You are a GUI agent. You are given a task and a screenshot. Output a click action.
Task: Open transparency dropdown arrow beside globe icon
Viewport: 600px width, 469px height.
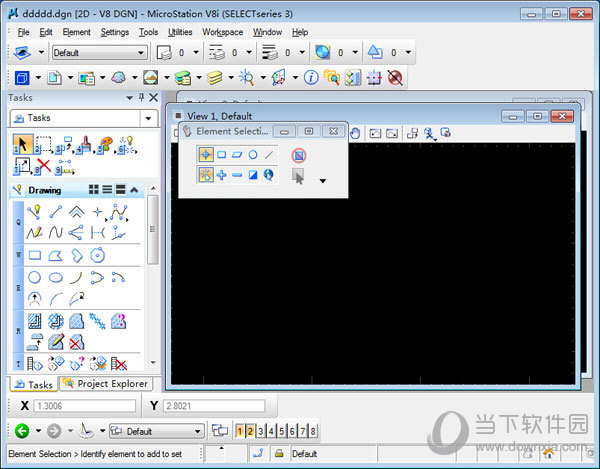pyautogui.click(x=355, y=52)
